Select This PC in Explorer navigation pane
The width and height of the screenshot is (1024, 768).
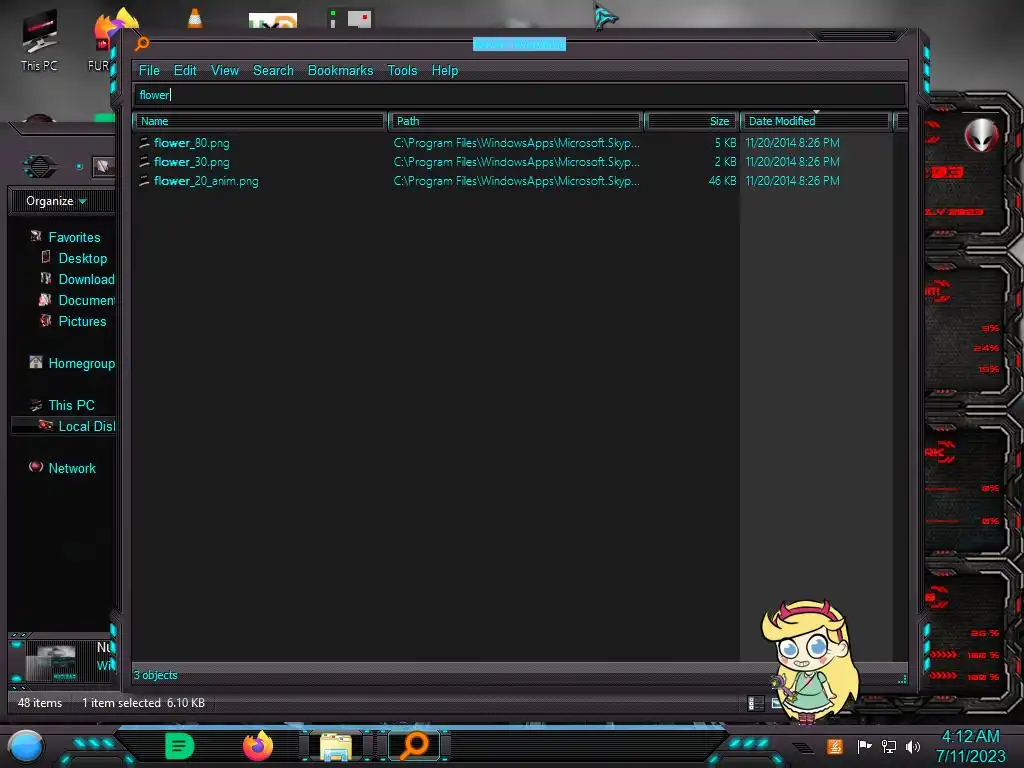[x=71, y=405]
